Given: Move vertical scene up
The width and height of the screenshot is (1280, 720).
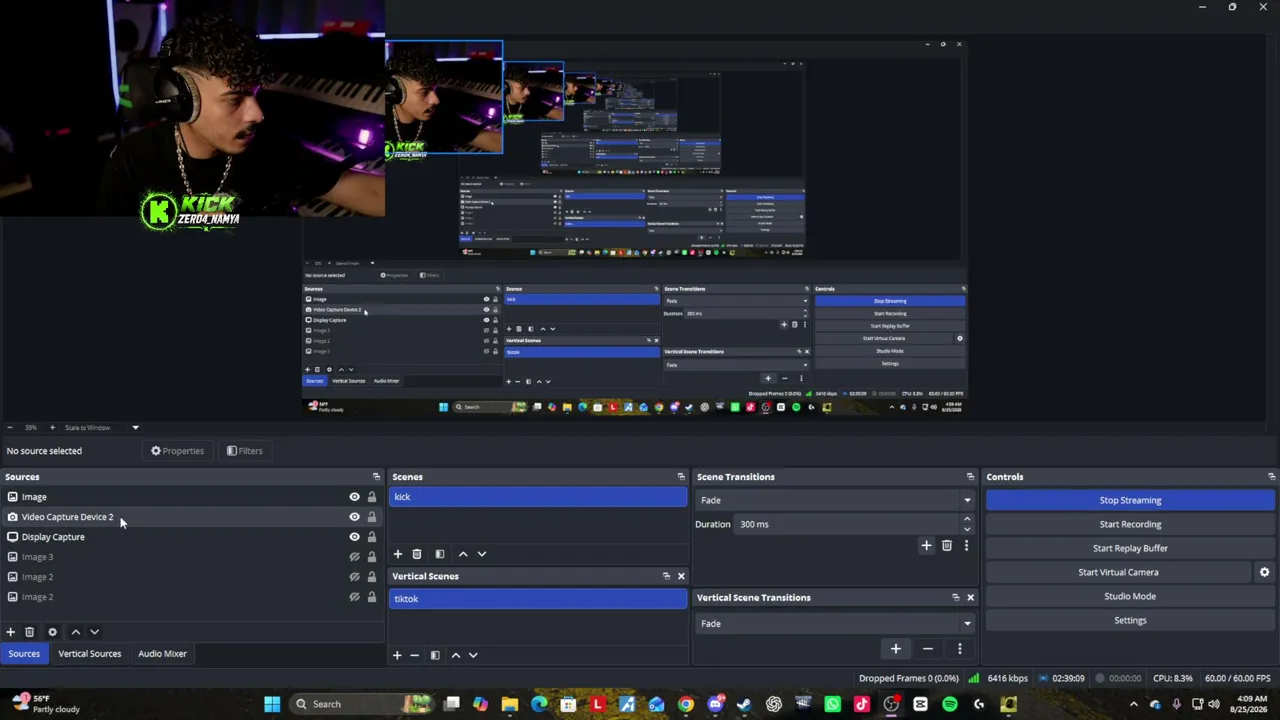Looking at the screenshot, I should click(x=455, y=655).
